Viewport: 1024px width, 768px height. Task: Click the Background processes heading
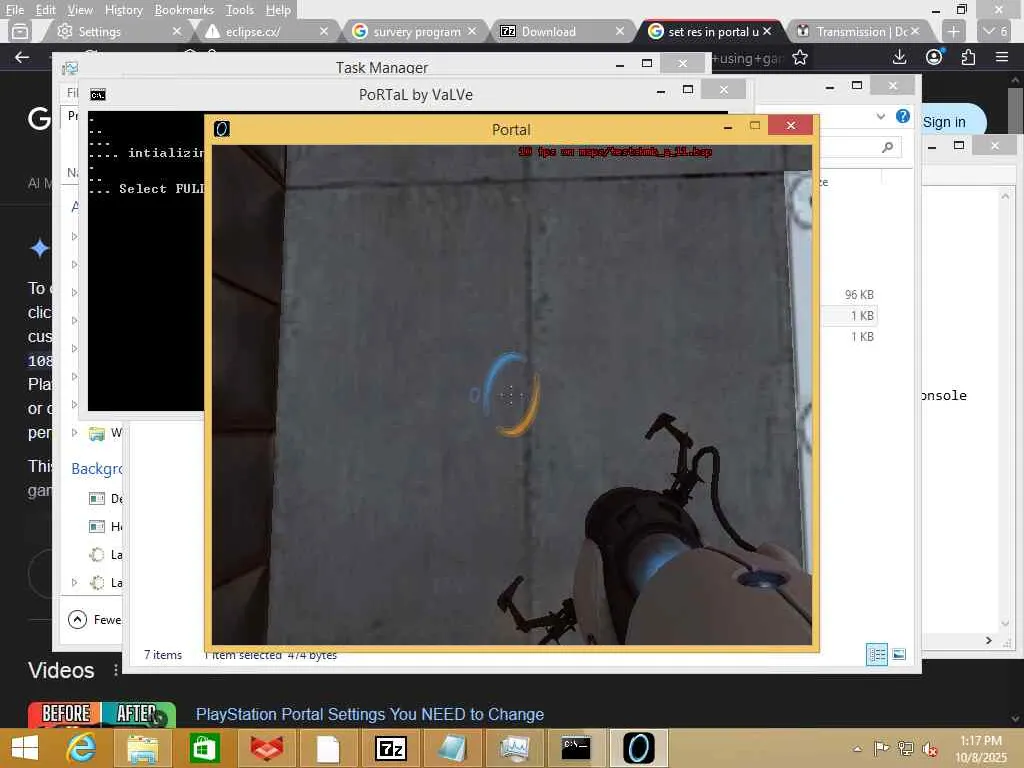[97, 469]
